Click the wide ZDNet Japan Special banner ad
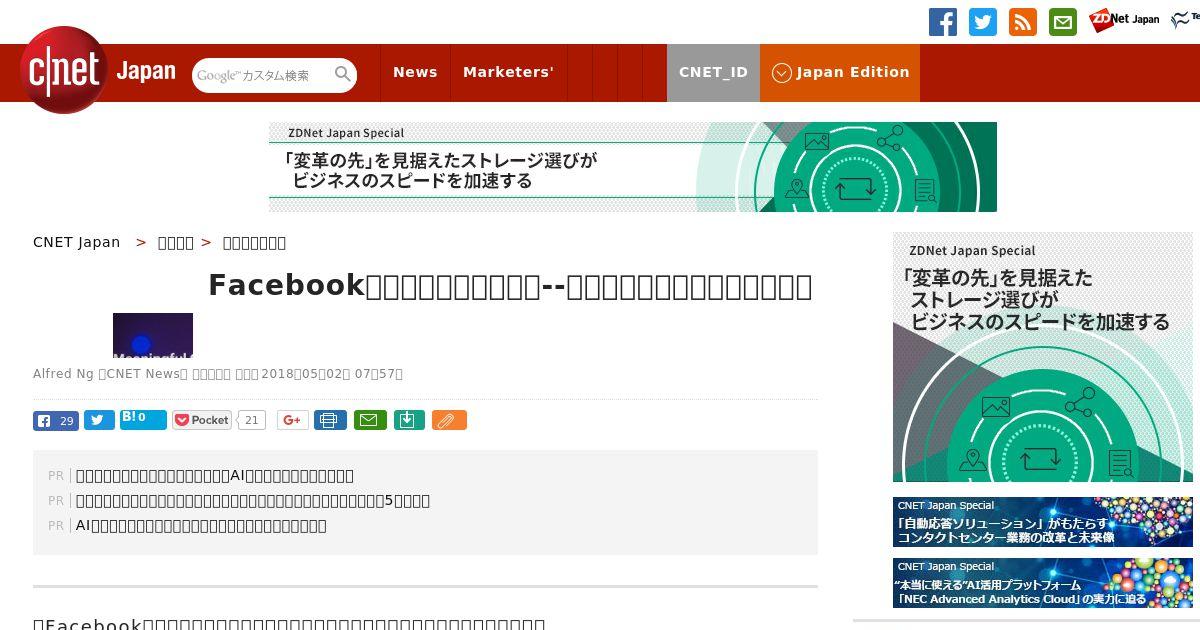This screenshot has height=630, width=1200. (633, 167)
